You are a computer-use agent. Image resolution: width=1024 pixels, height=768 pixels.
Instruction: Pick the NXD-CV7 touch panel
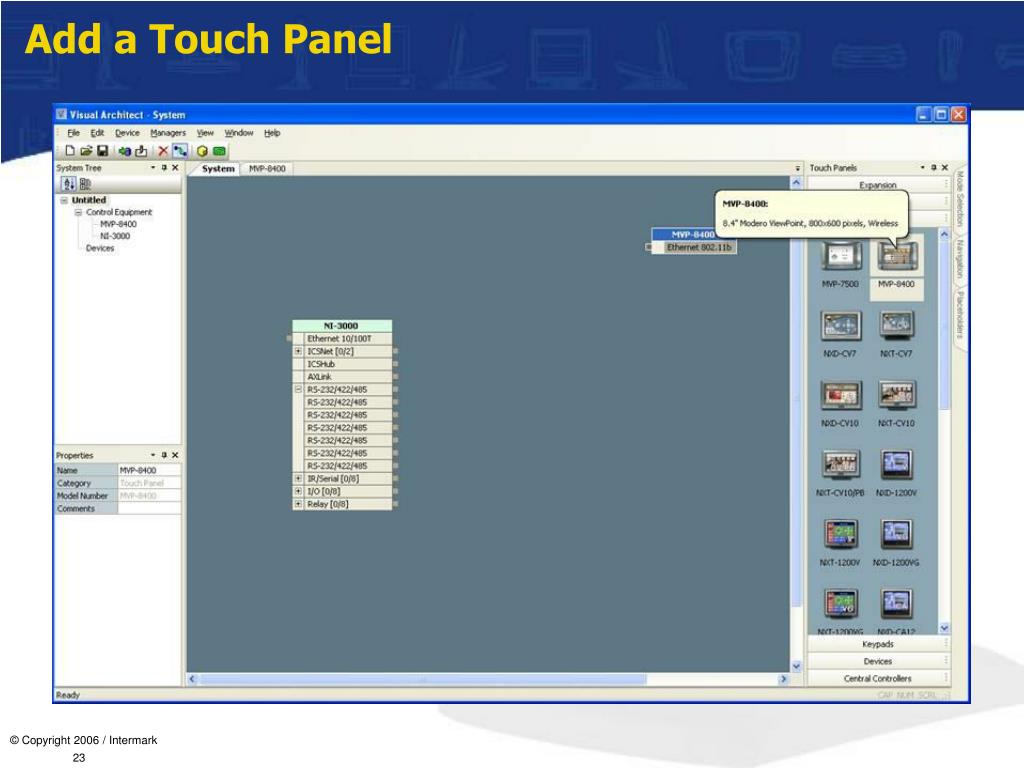tap(840, 325)
